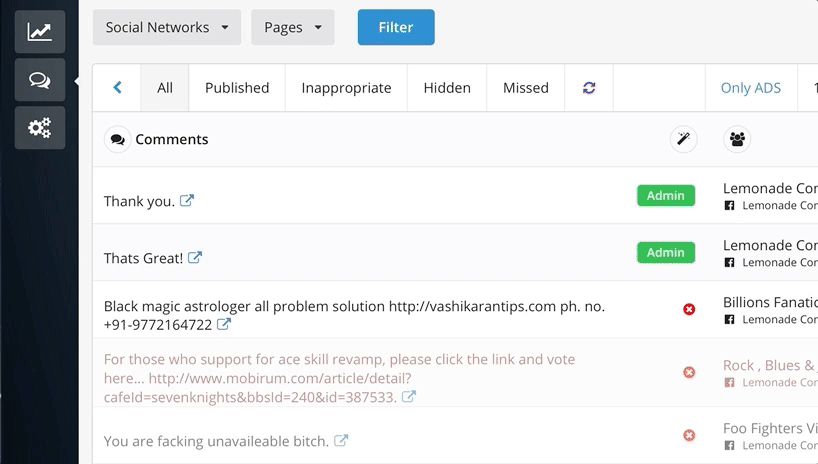
Task: Open the comments sidebar icon
Action: pos(39,80)
